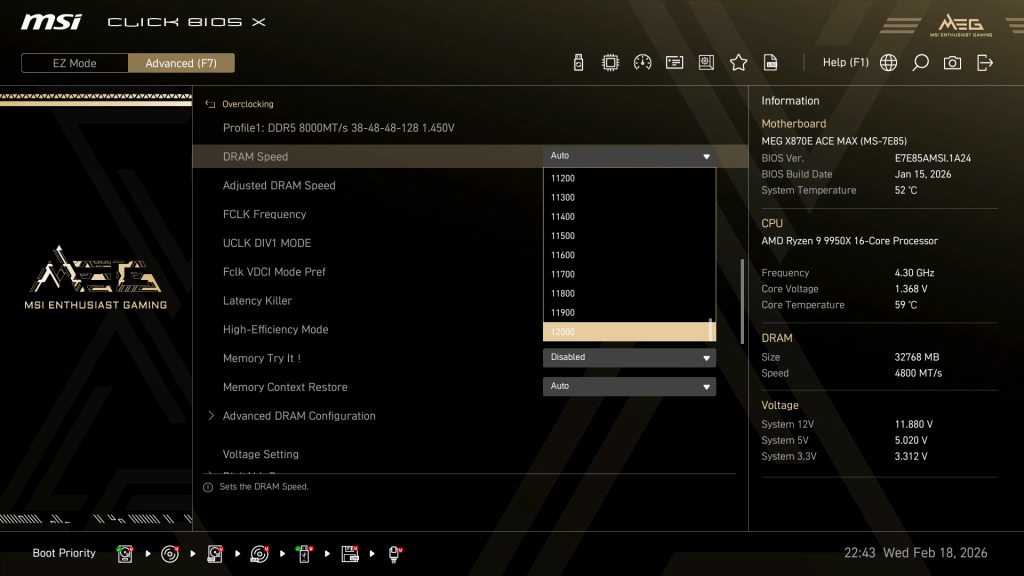Open the Favorites star icon

[738, 63]
